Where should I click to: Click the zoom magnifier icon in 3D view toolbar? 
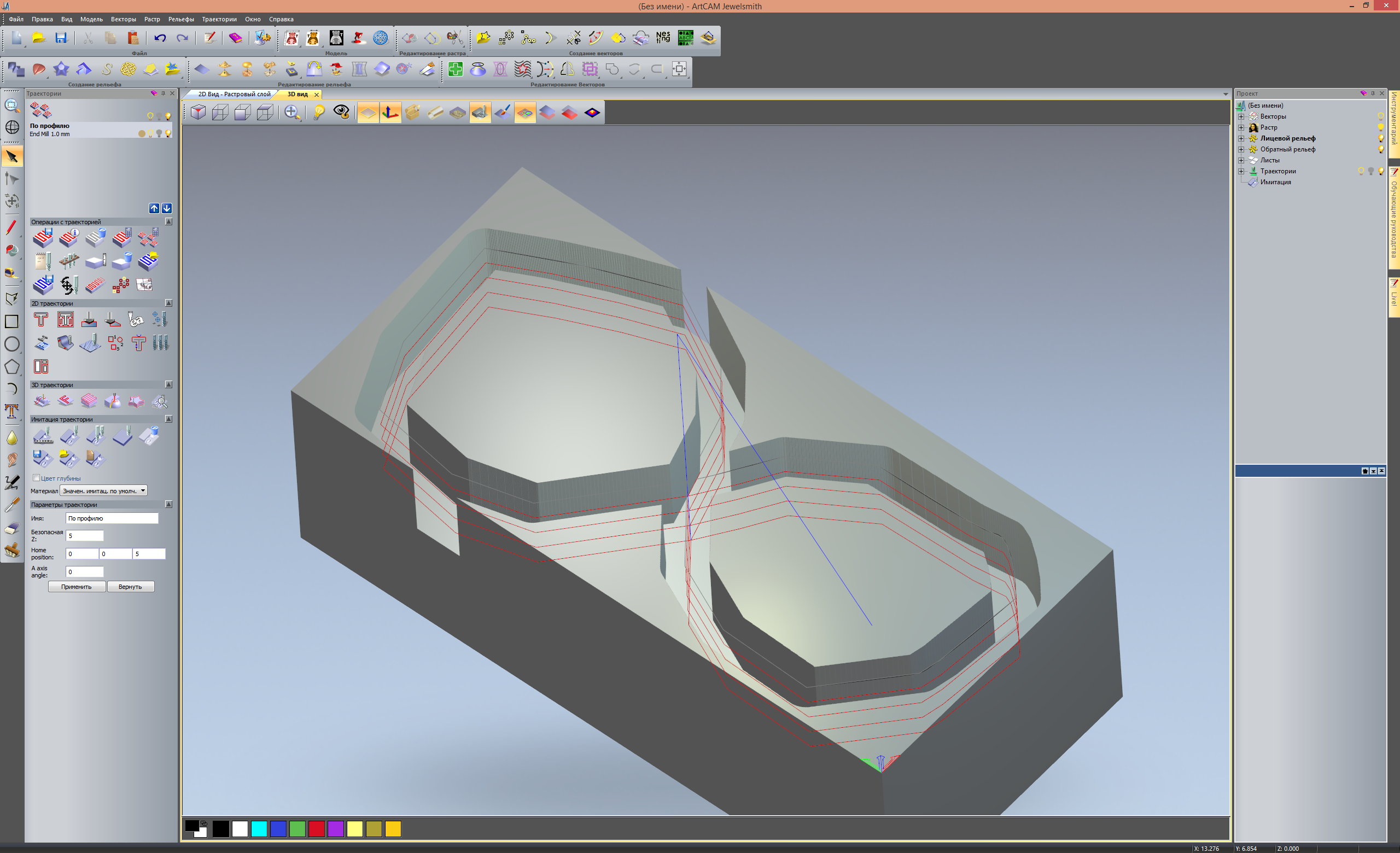tap(291, 113)
